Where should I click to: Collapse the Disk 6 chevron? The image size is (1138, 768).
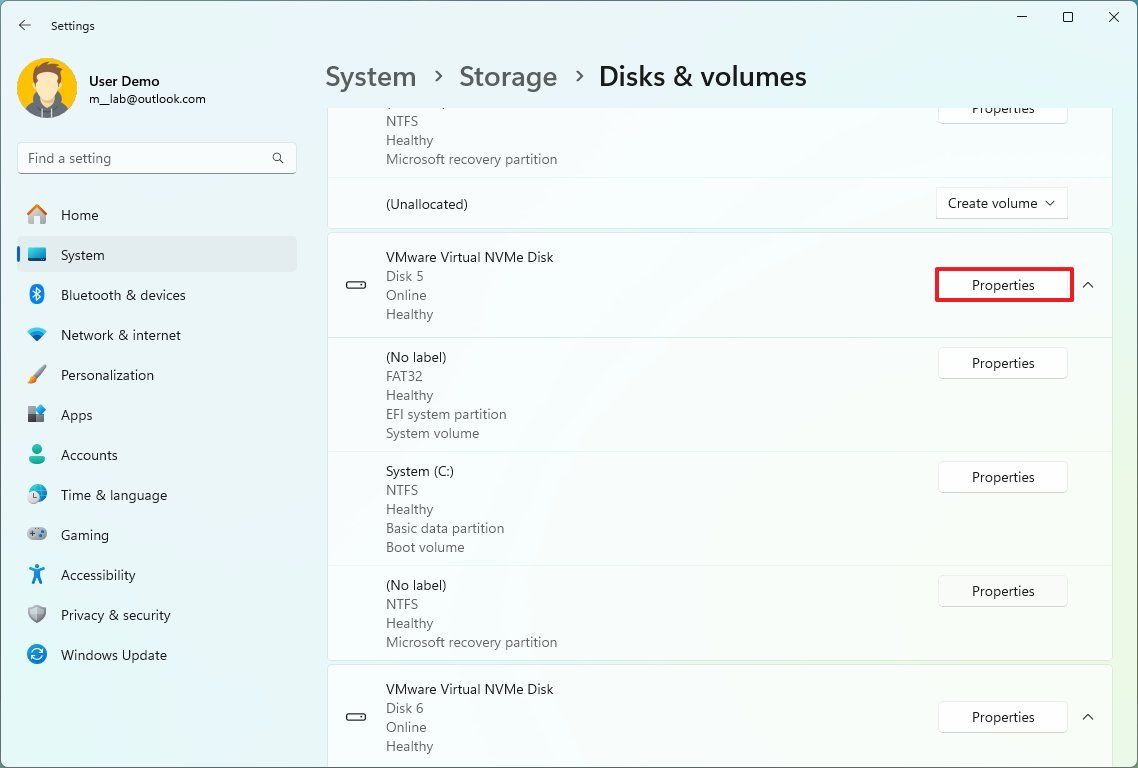pos(1088,717)
